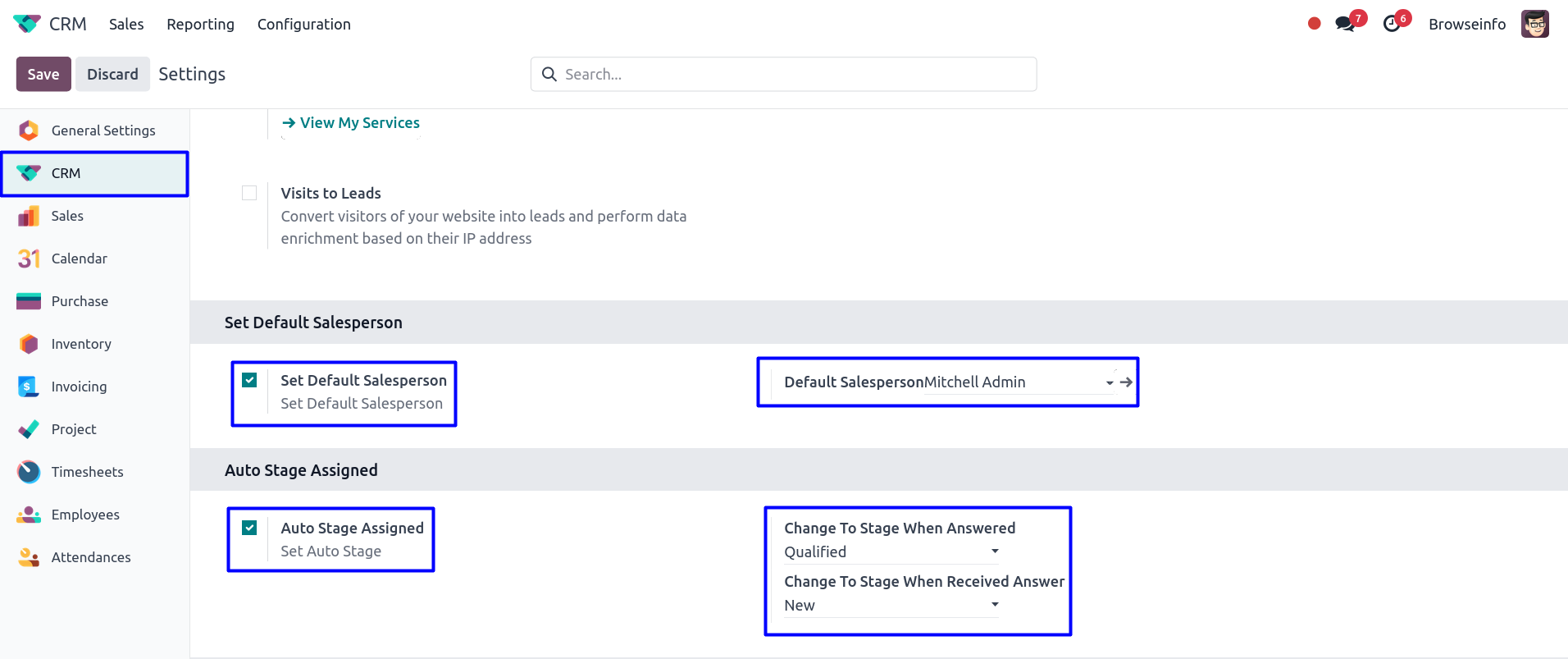Click the user avatar picture
1568x659 pixels.
point(1534,24)
